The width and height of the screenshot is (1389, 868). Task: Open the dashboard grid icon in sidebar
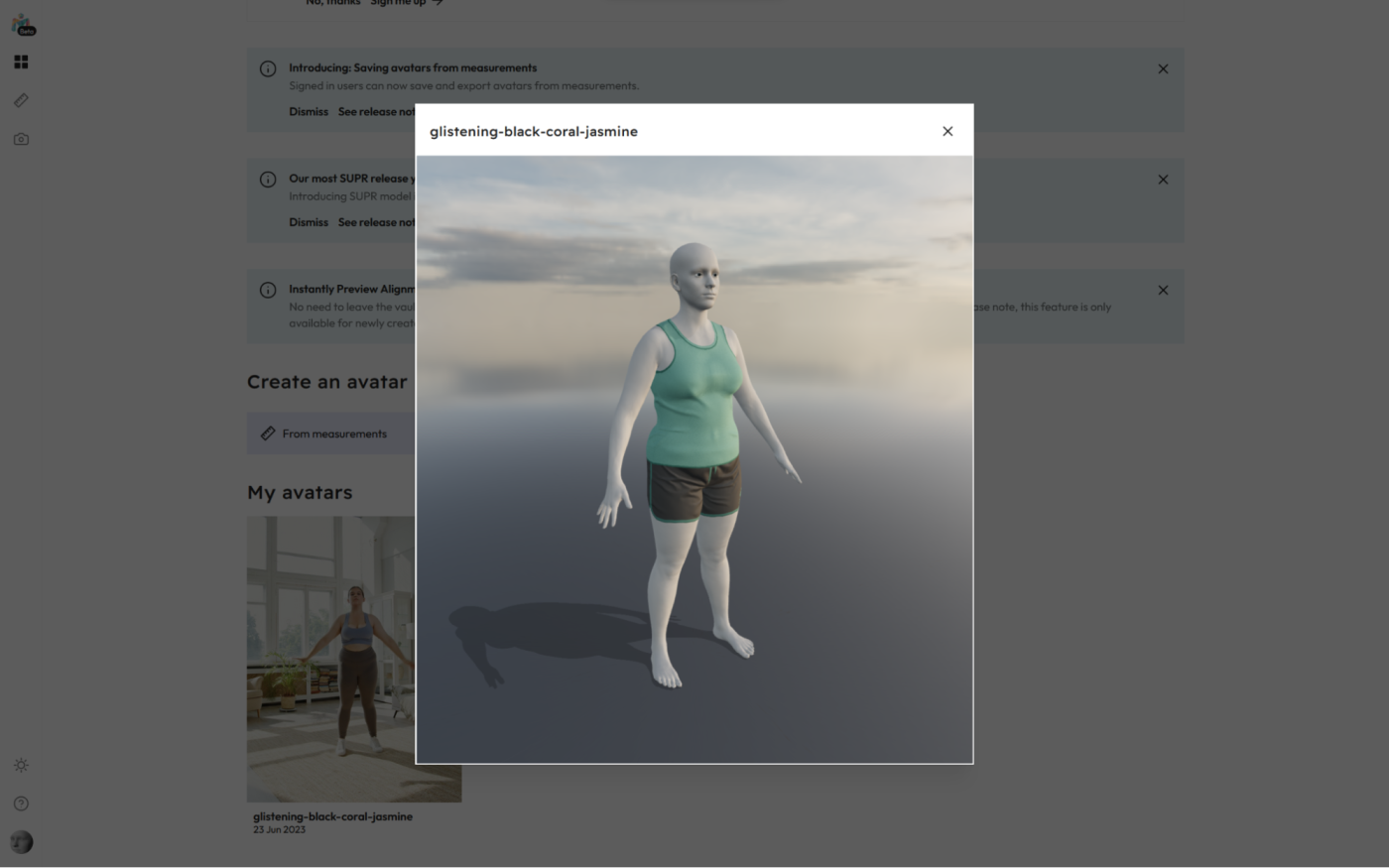[x=21, y=62]
